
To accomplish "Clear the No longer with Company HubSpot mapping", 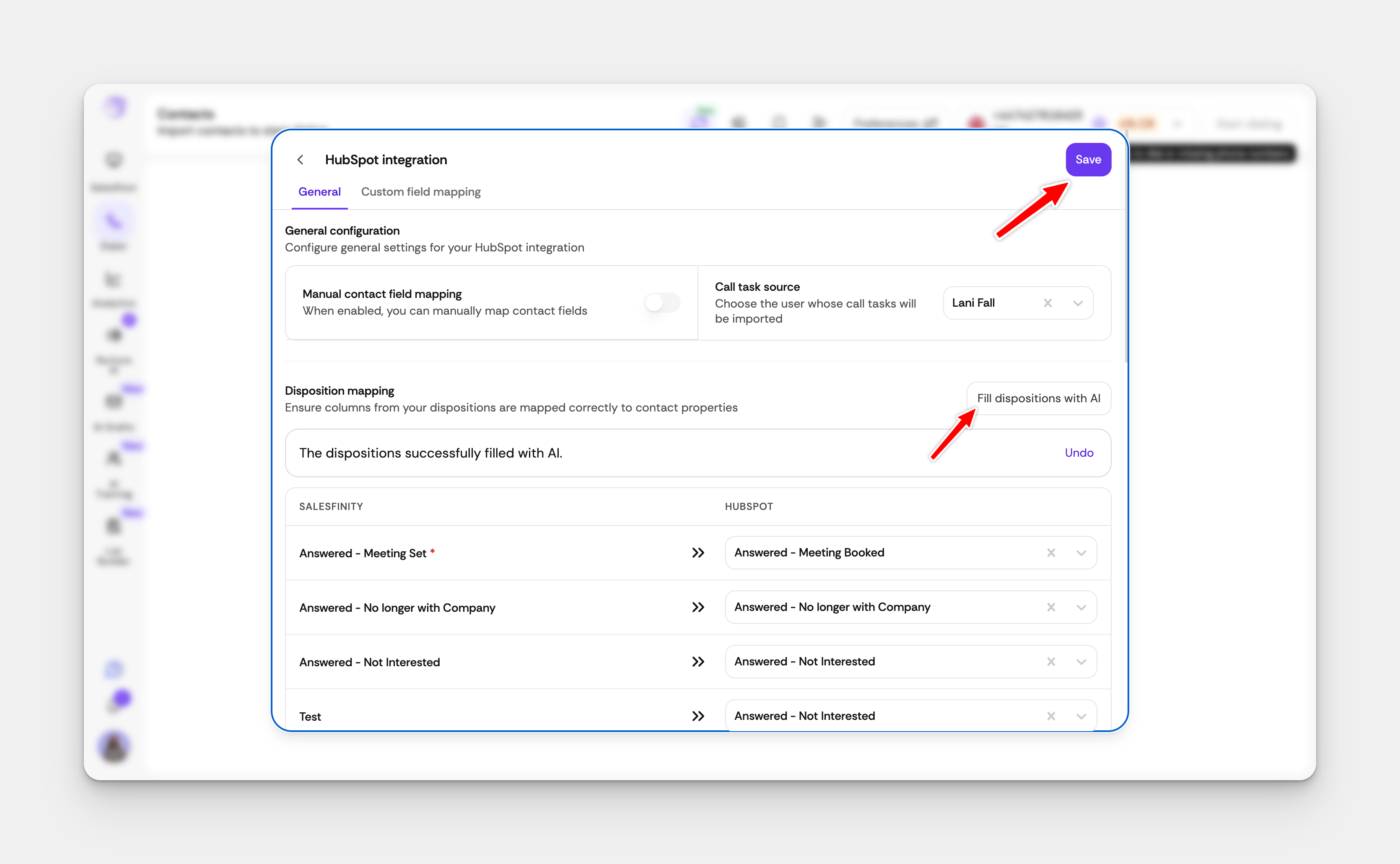I will click(1051, 607).
